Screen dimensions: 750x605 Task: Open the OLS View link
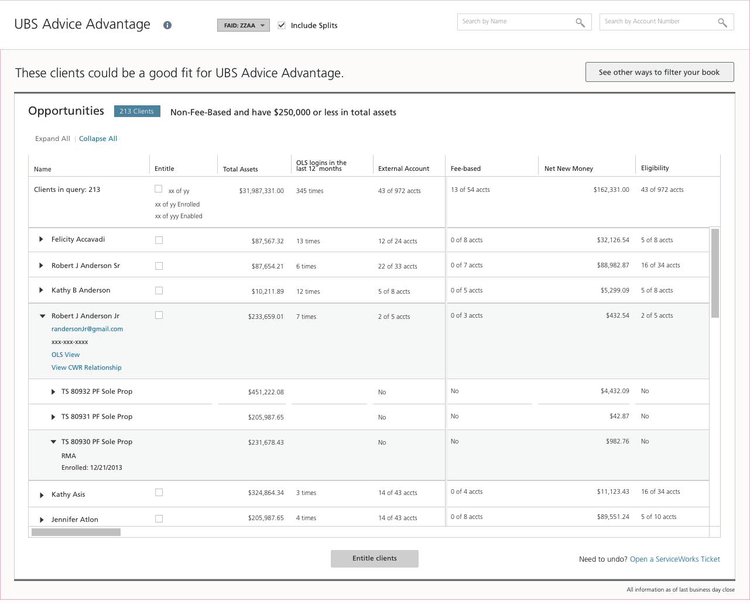tap(66, 355)
